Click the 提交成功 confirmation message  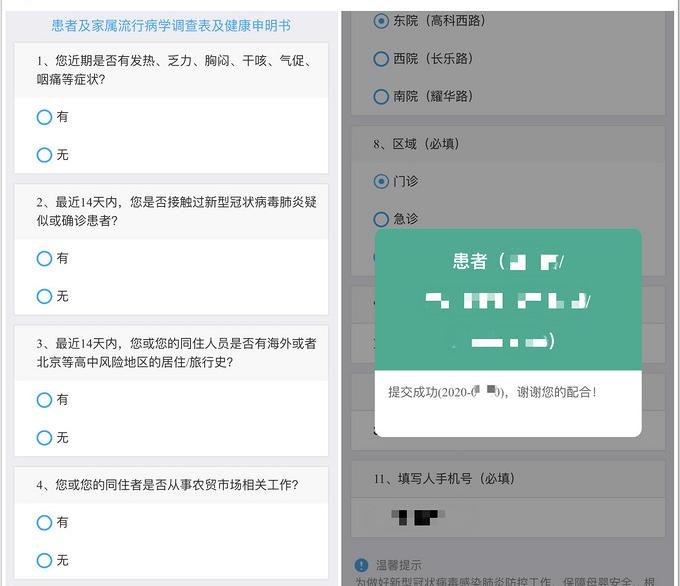tap(492, 392)
